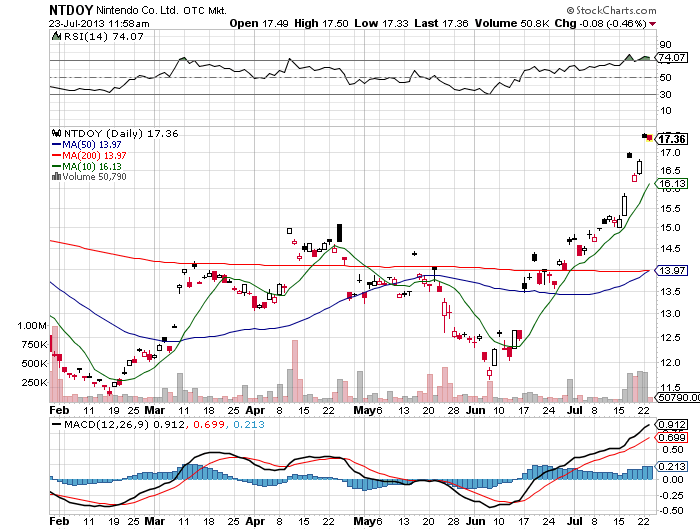Screen dimensions: 700x530
Task: Click the 500K volume axis label
Action: 34,363
